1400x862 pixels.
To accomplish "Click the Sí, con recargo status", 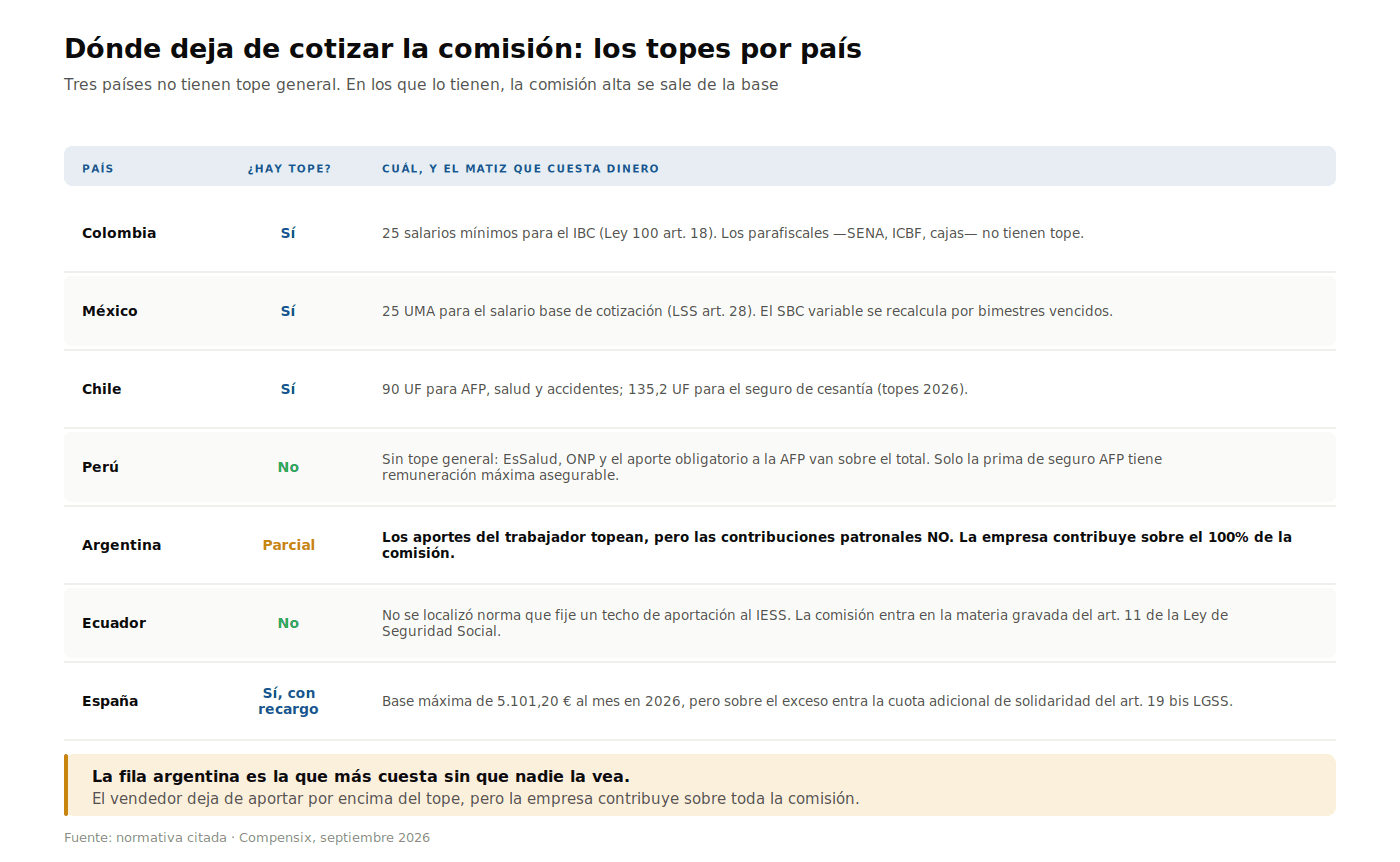I will (x=288, y=701).
